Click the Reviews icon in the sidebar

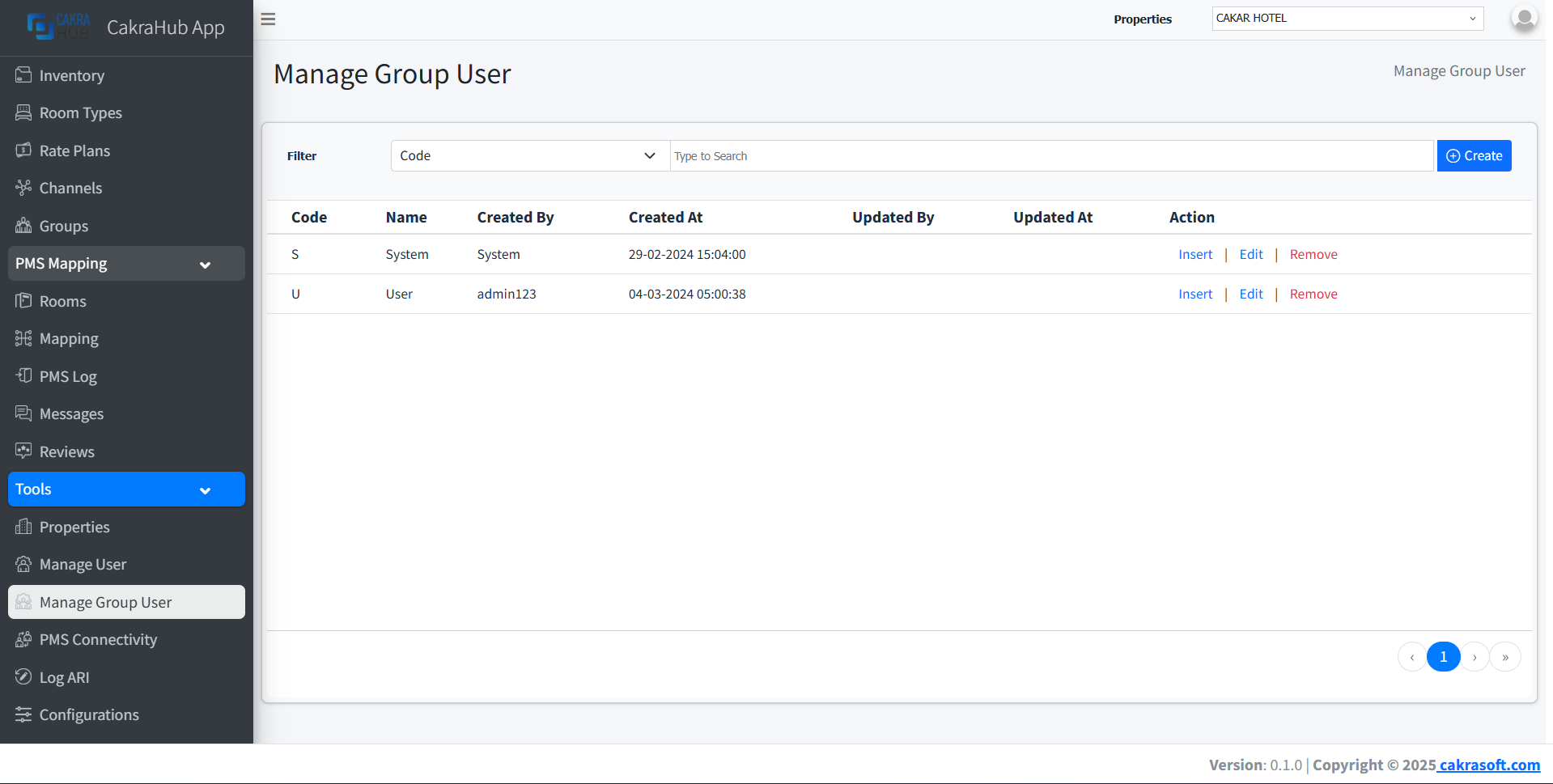[24, 451]
